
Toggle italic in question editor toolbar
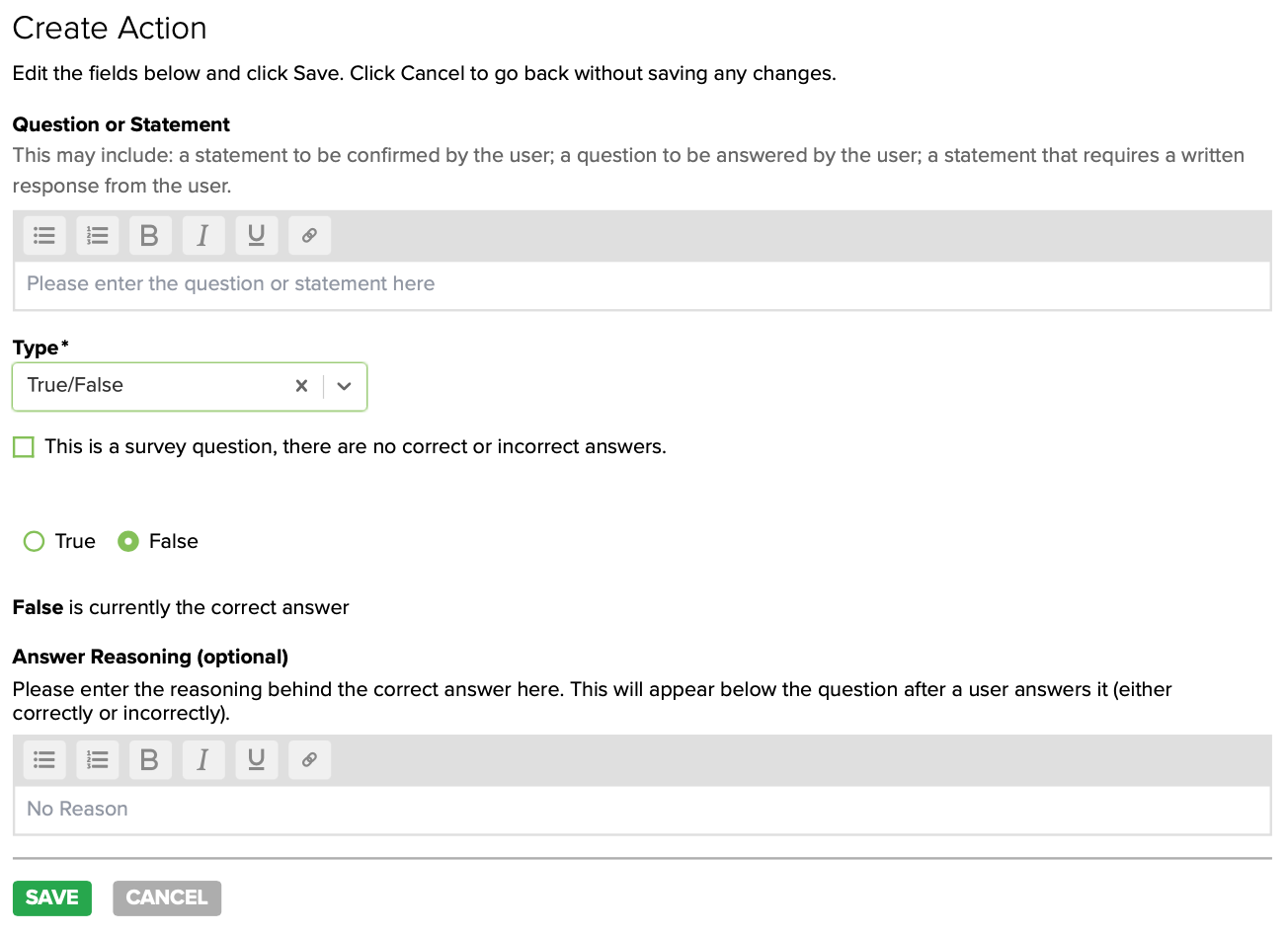click(x=202, y=236)
